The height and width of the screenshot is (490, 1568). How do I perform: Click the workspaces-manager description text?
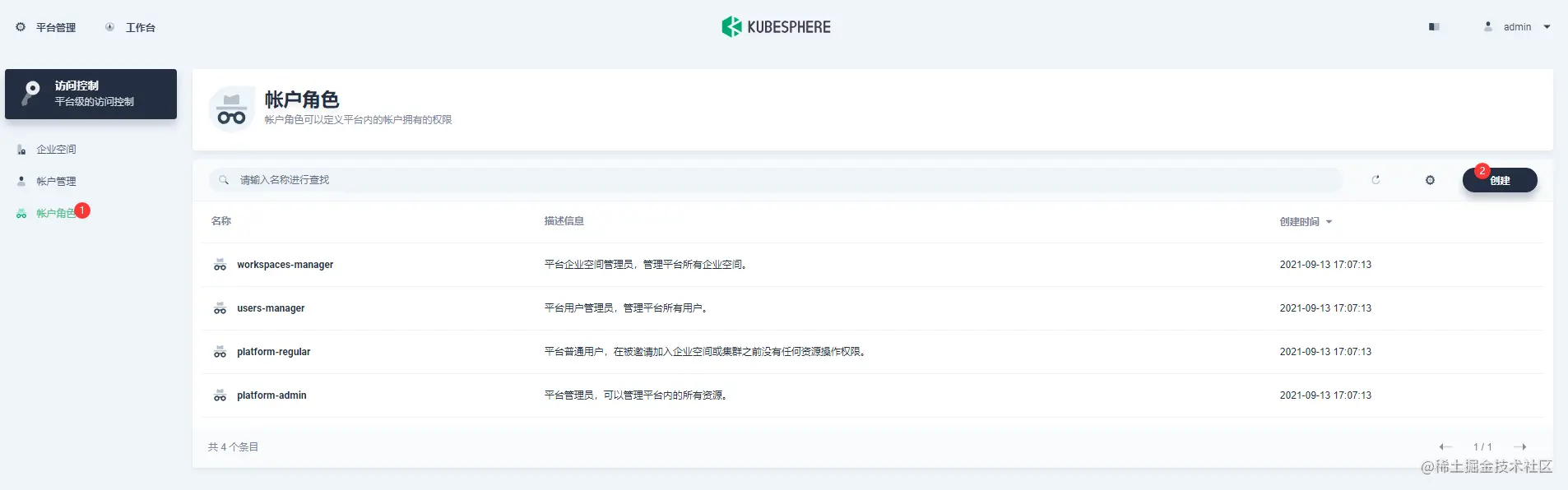point(647,265)
